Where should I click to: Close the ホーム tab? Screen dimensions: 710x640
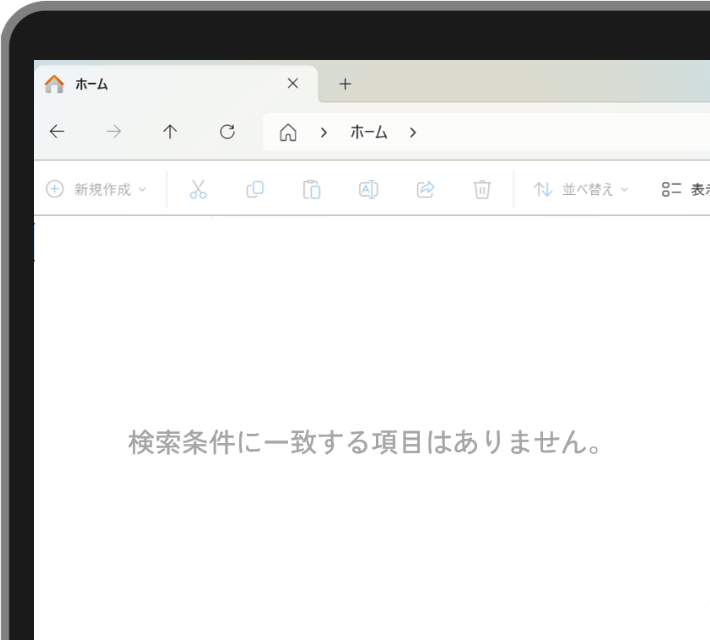(293, 84)
